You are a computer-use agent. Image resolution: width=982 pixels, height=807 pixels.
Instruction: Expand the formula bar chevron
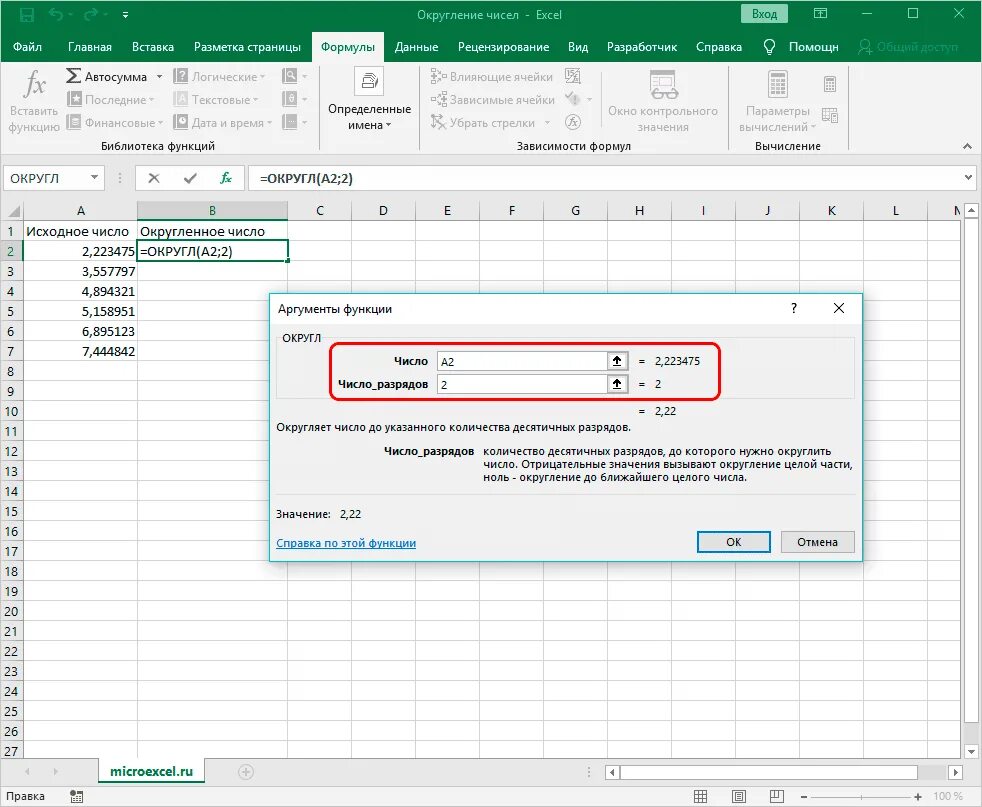click(x=968, y=178)
